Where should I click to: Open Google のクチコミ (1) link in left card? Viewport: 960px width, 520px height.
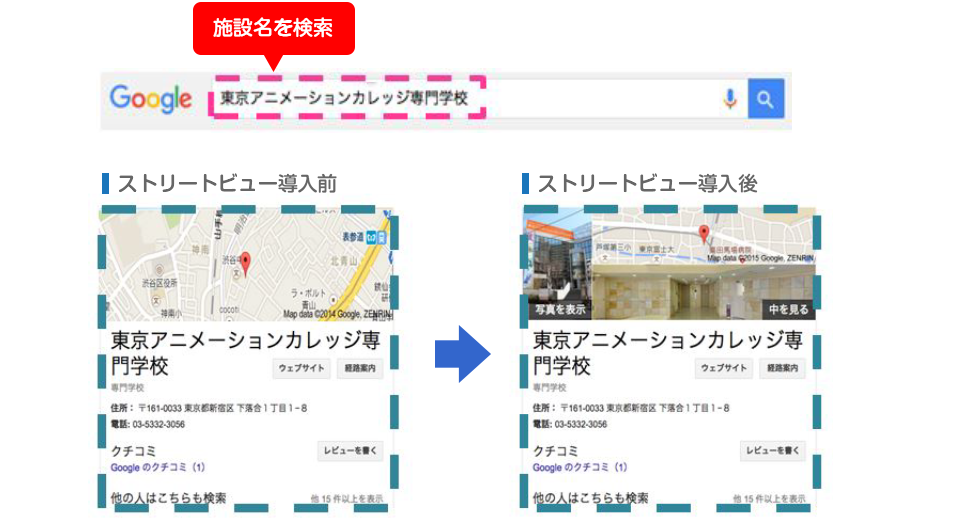(157, 467)
